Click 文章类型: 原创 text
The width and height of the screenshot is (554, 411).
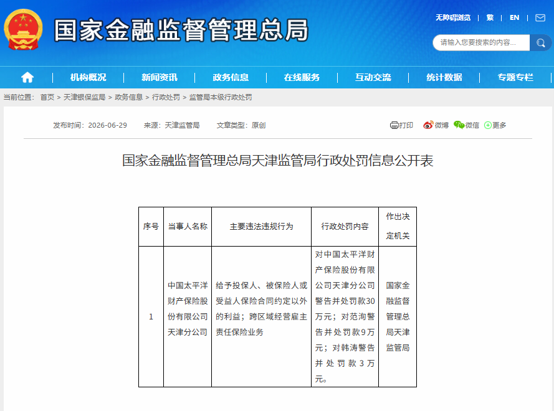(241, 125)
